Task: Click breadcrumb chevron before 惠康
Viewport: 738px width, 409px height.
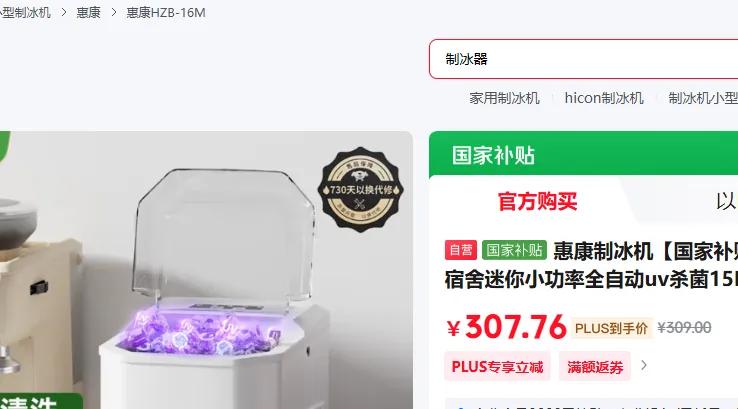Action: 64,12
